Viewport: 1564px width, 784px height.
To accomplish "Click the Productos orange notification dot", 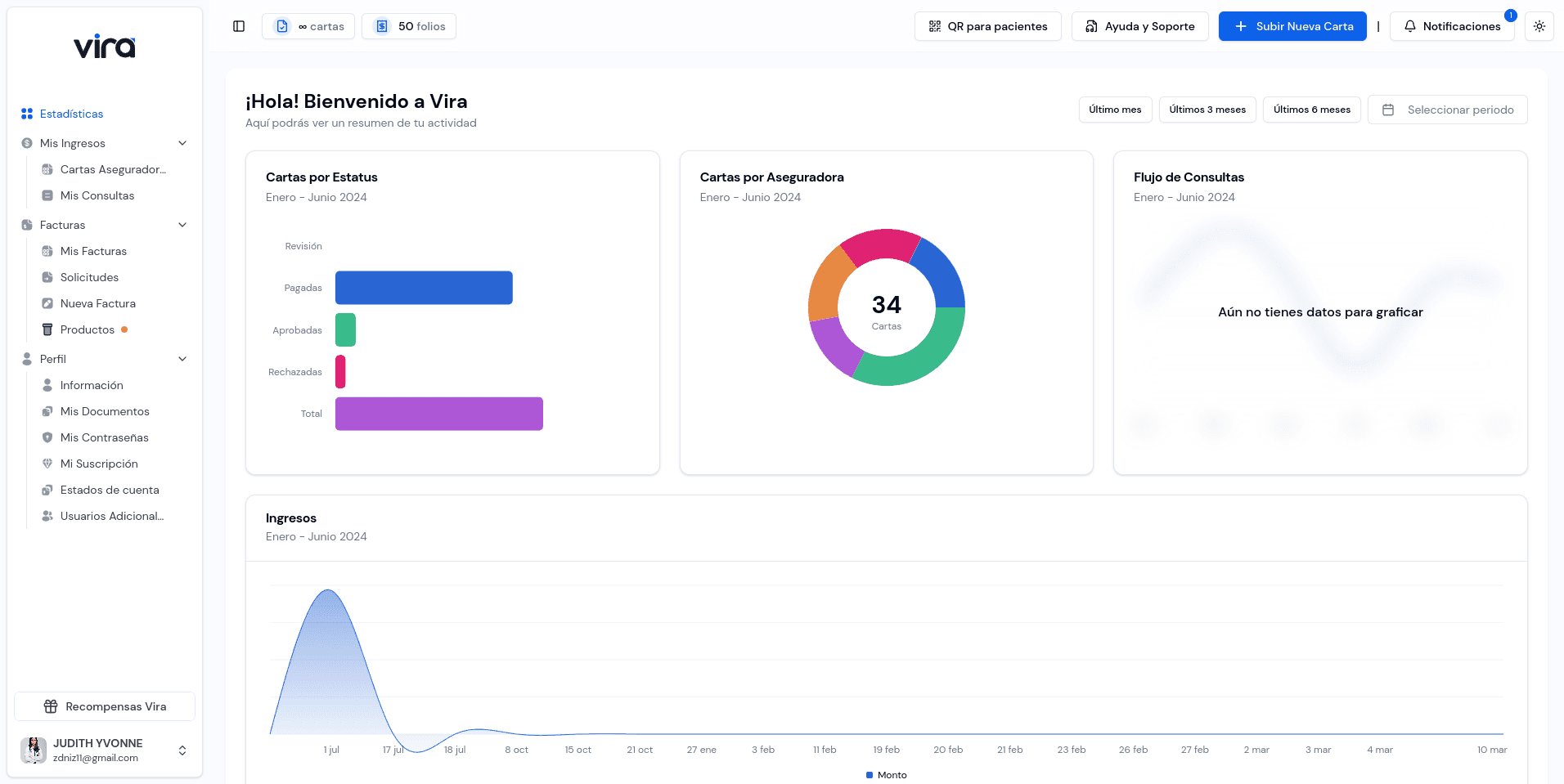I will coord(124,329).
